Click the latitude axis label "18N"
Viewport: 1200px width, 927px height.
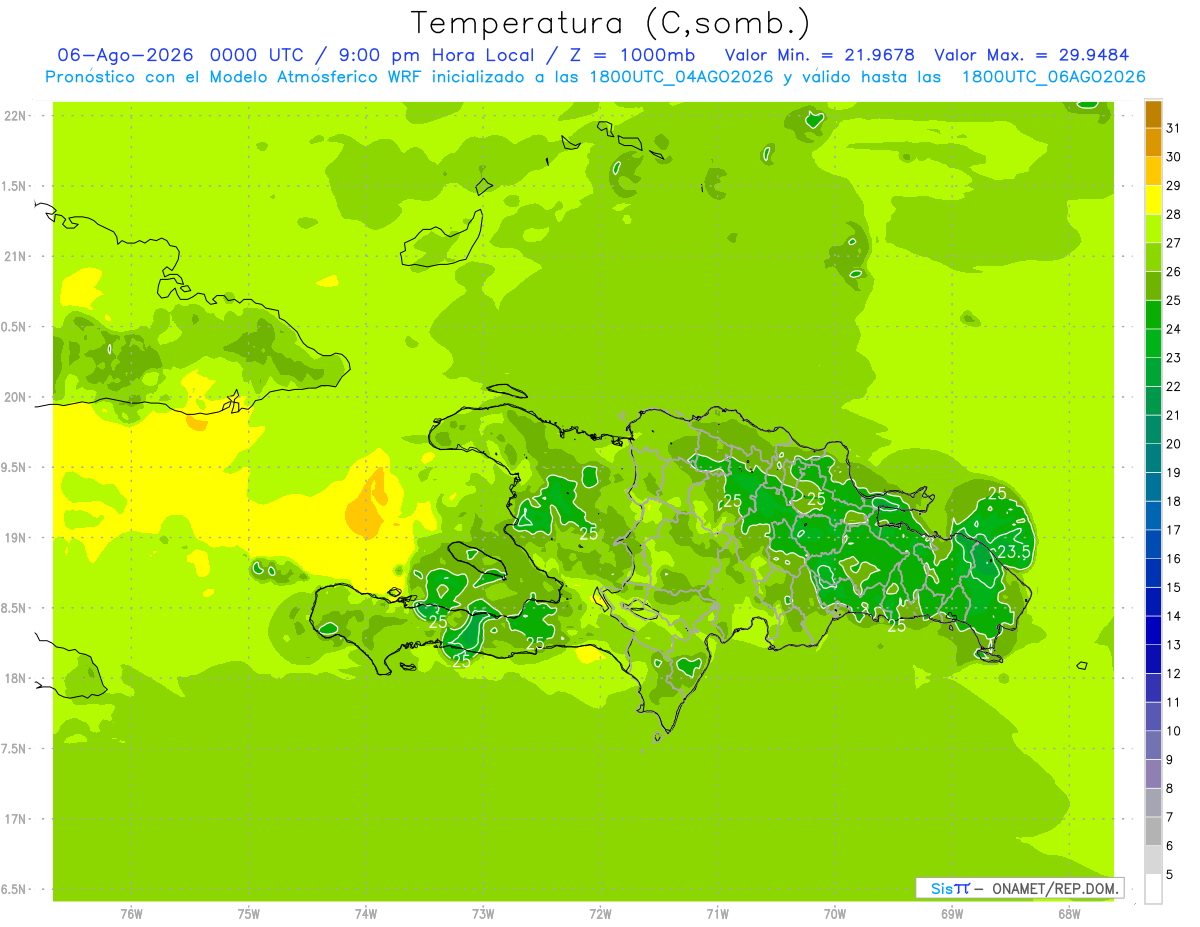[x=16, y=679]
